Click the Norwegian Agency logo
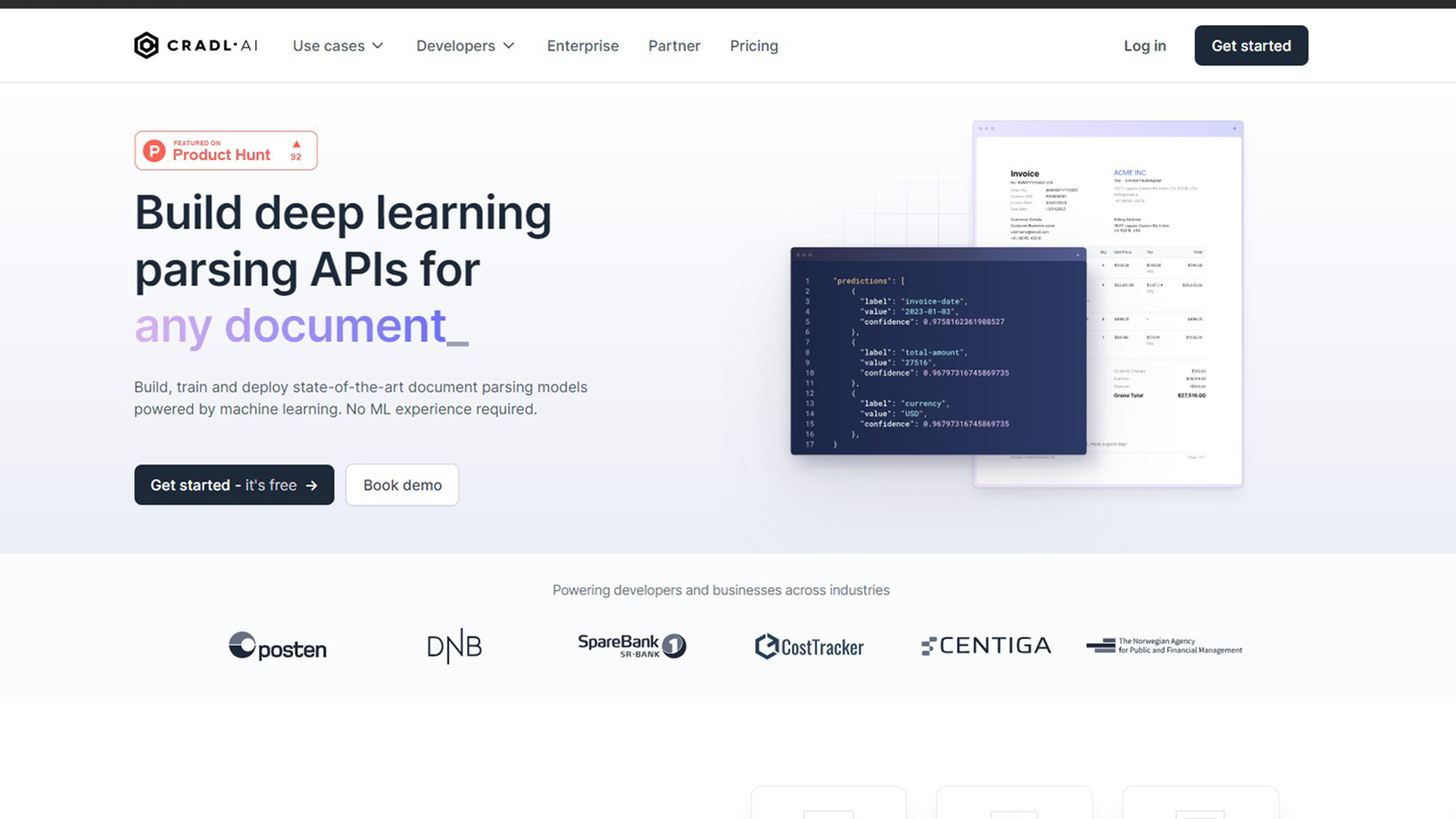1456x819 pixels. [1165, 646]
